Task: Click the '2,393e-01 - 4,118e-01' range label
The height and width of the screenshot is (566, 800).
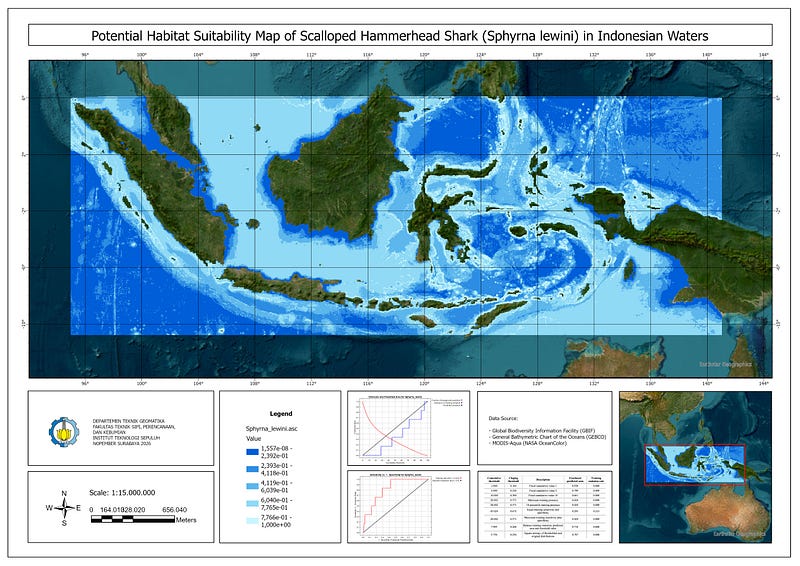Action: (277, 470)
